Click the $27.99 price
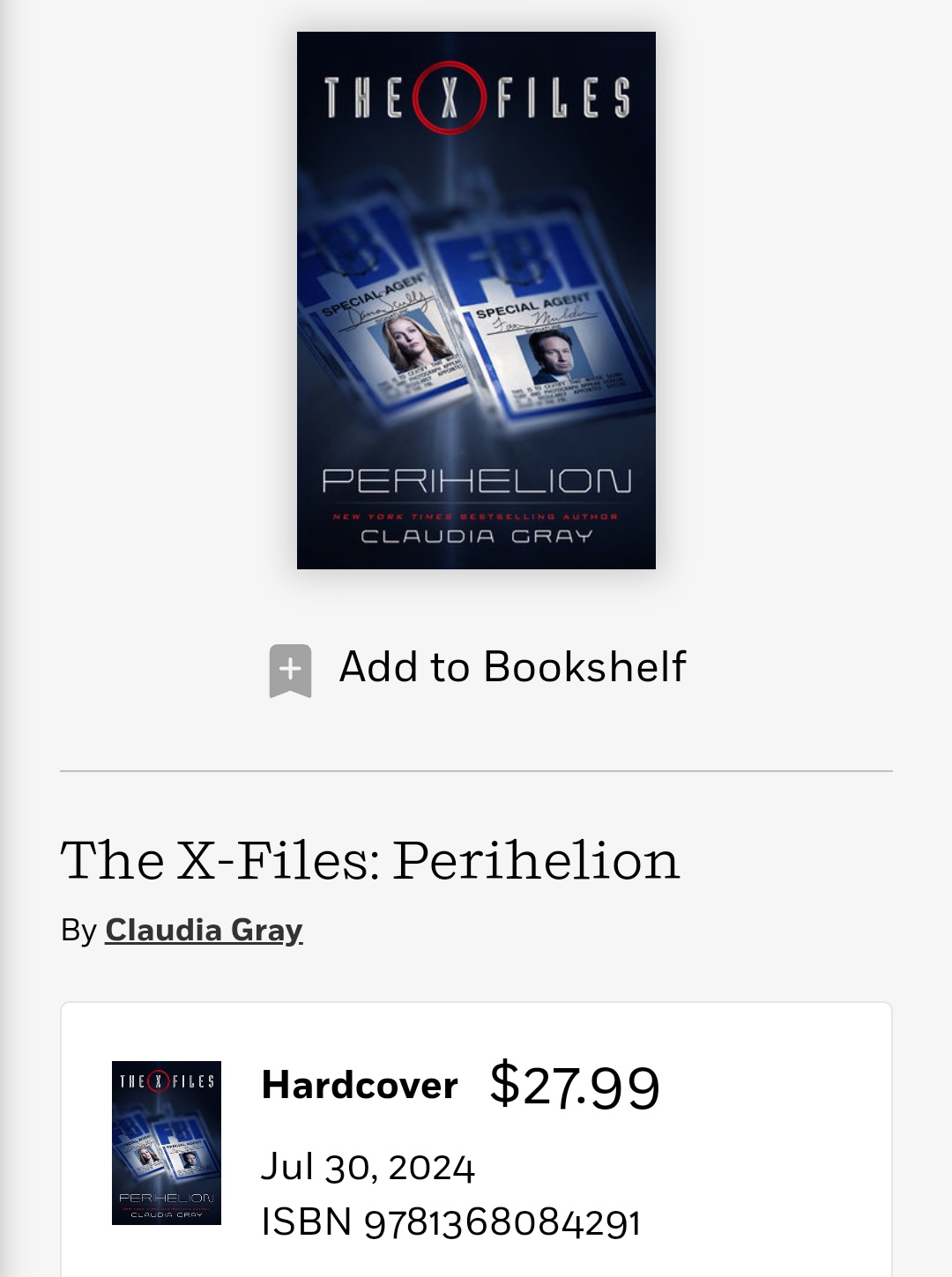 (575, 1086)
